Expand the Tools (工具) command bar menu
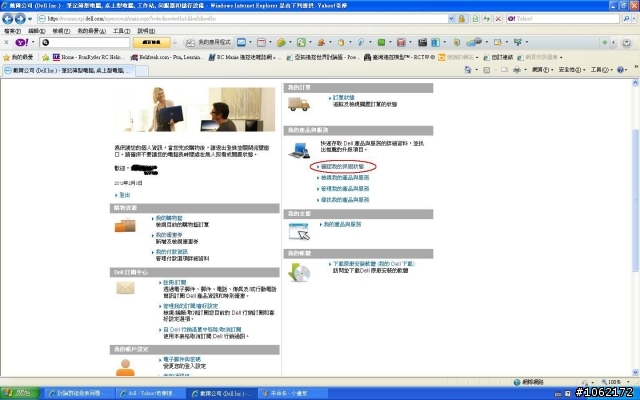 pyautogui.click(x=602, y=70)
